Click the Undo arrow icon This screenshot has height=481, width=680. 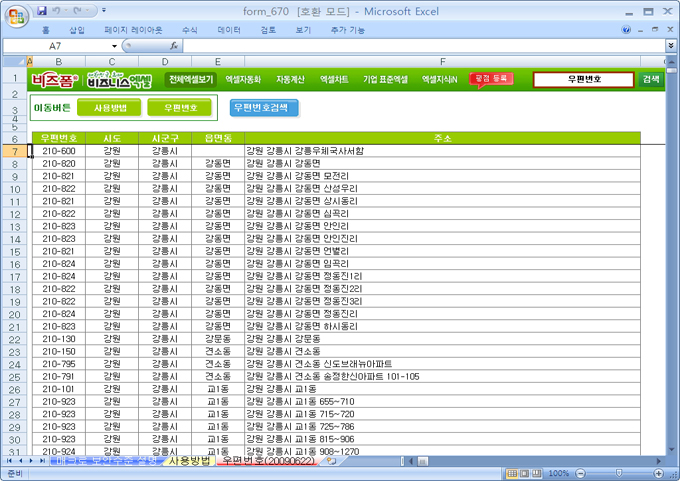pyautogui.click(x=58, y=10)
